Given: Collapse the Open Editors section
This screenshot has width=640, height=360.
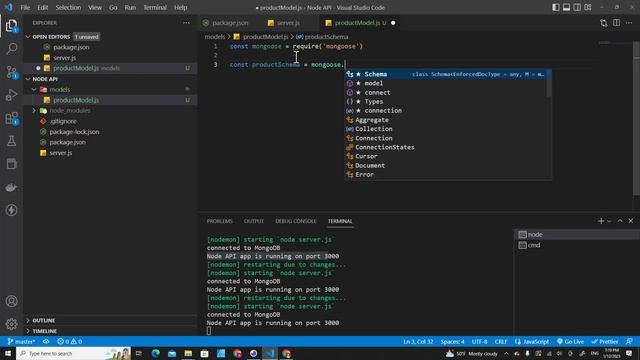Looking at the screenshot, I should (28, 37).
